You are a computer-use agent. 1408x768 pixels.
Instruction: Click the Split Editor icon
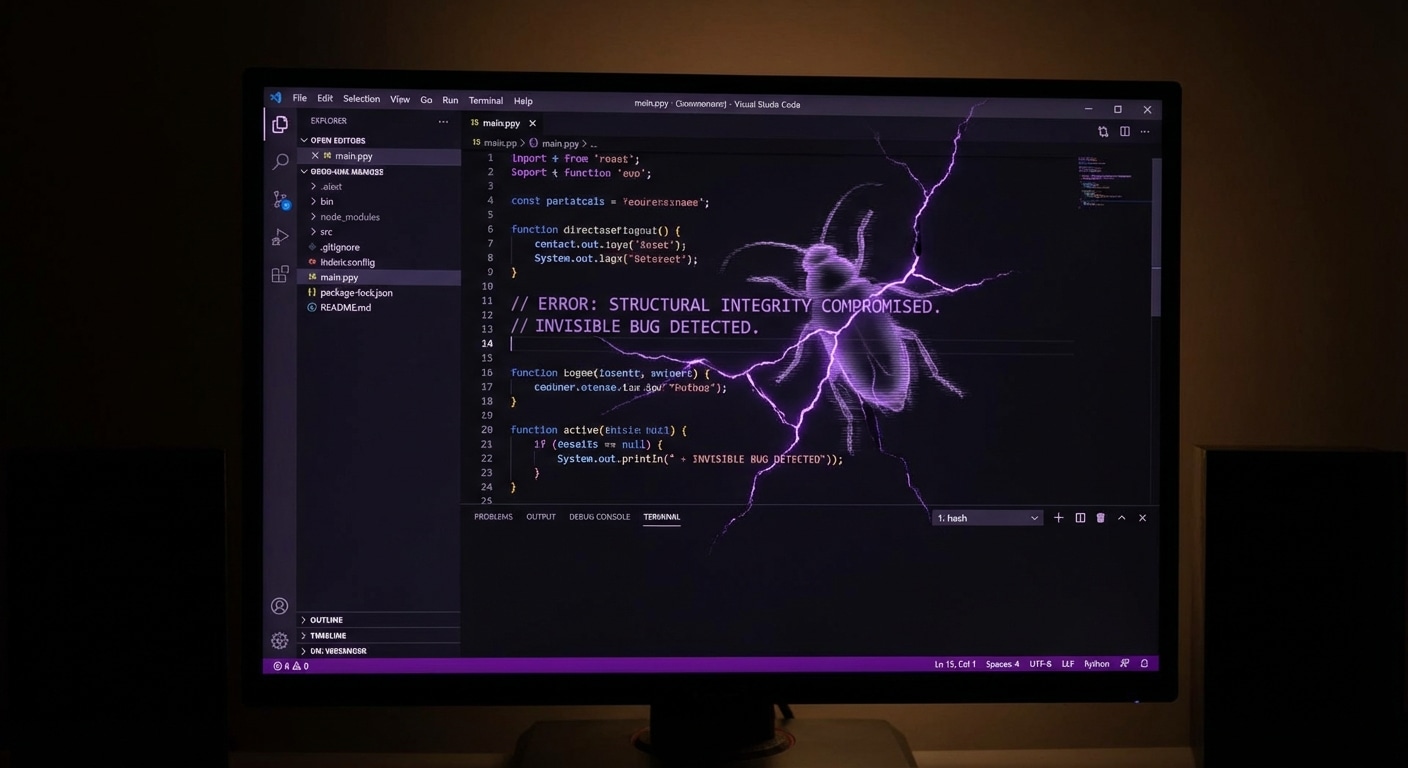pyautogui.click(x=1124, y=132)
